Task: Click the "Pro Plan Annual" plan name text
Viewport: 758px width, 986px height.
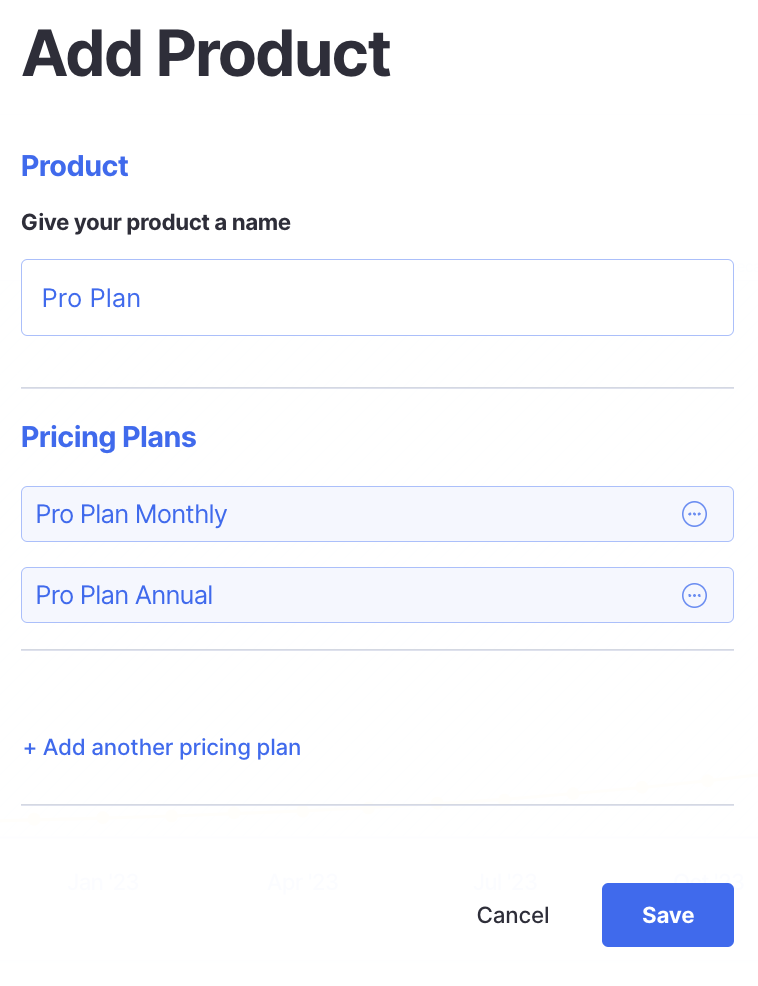Action: click(x=124, y=595)
